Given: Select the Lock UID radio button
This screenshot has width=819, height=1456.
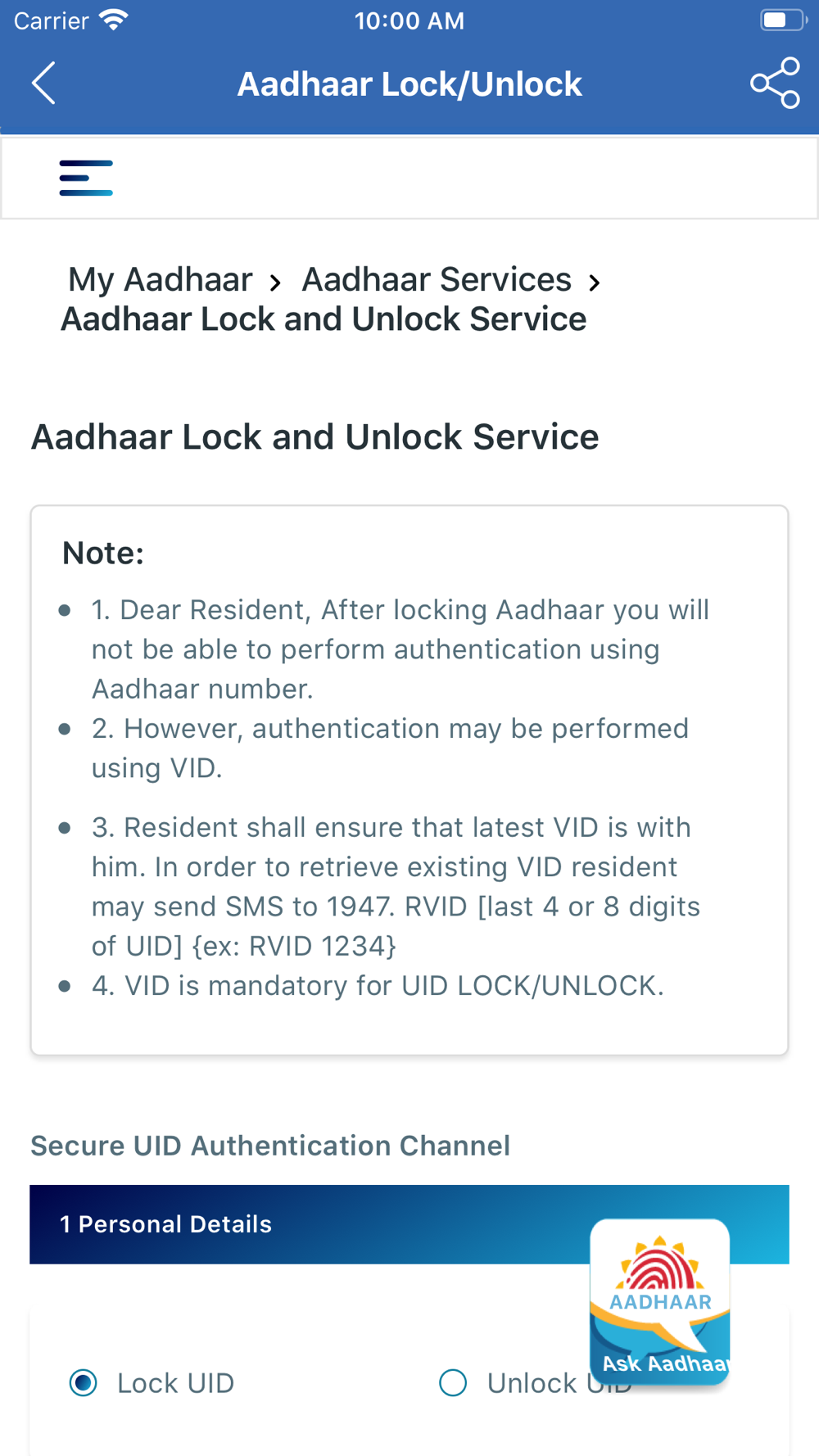Looking at the screenshot, I should coord(84,1383).
